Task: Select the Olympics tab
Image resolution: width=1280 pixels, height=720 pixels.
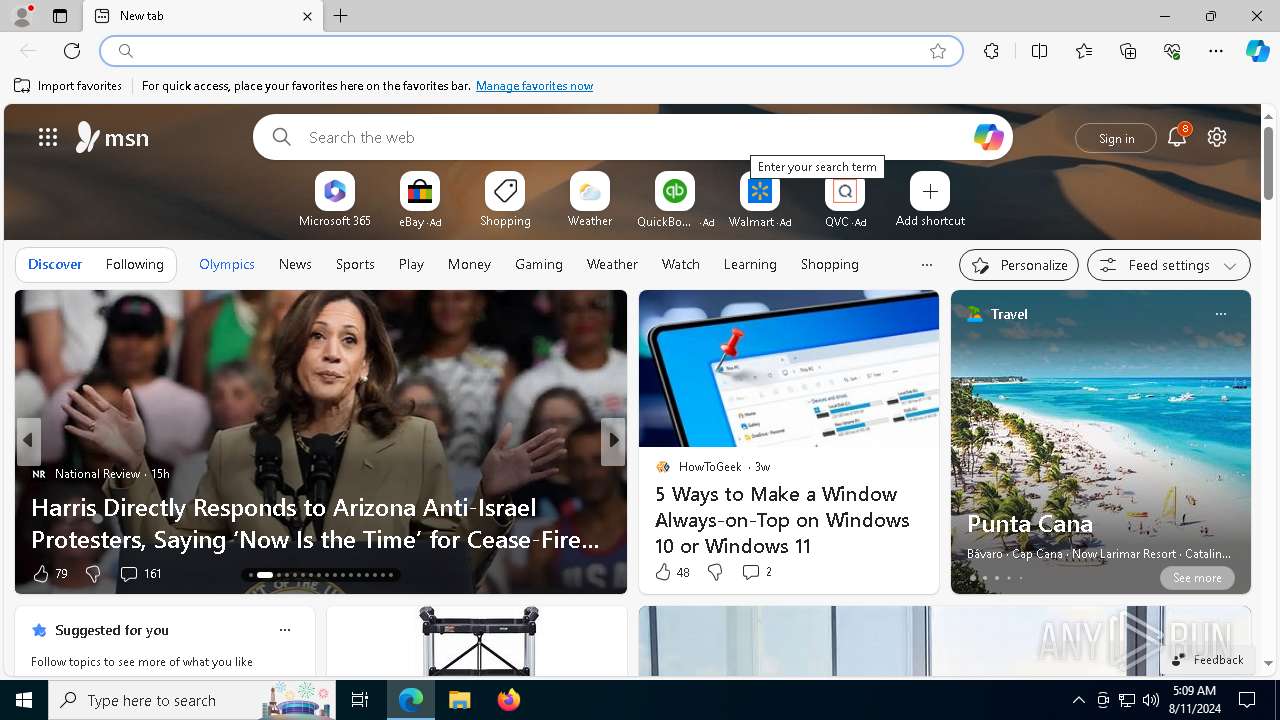Action: [x=227, y=264]
